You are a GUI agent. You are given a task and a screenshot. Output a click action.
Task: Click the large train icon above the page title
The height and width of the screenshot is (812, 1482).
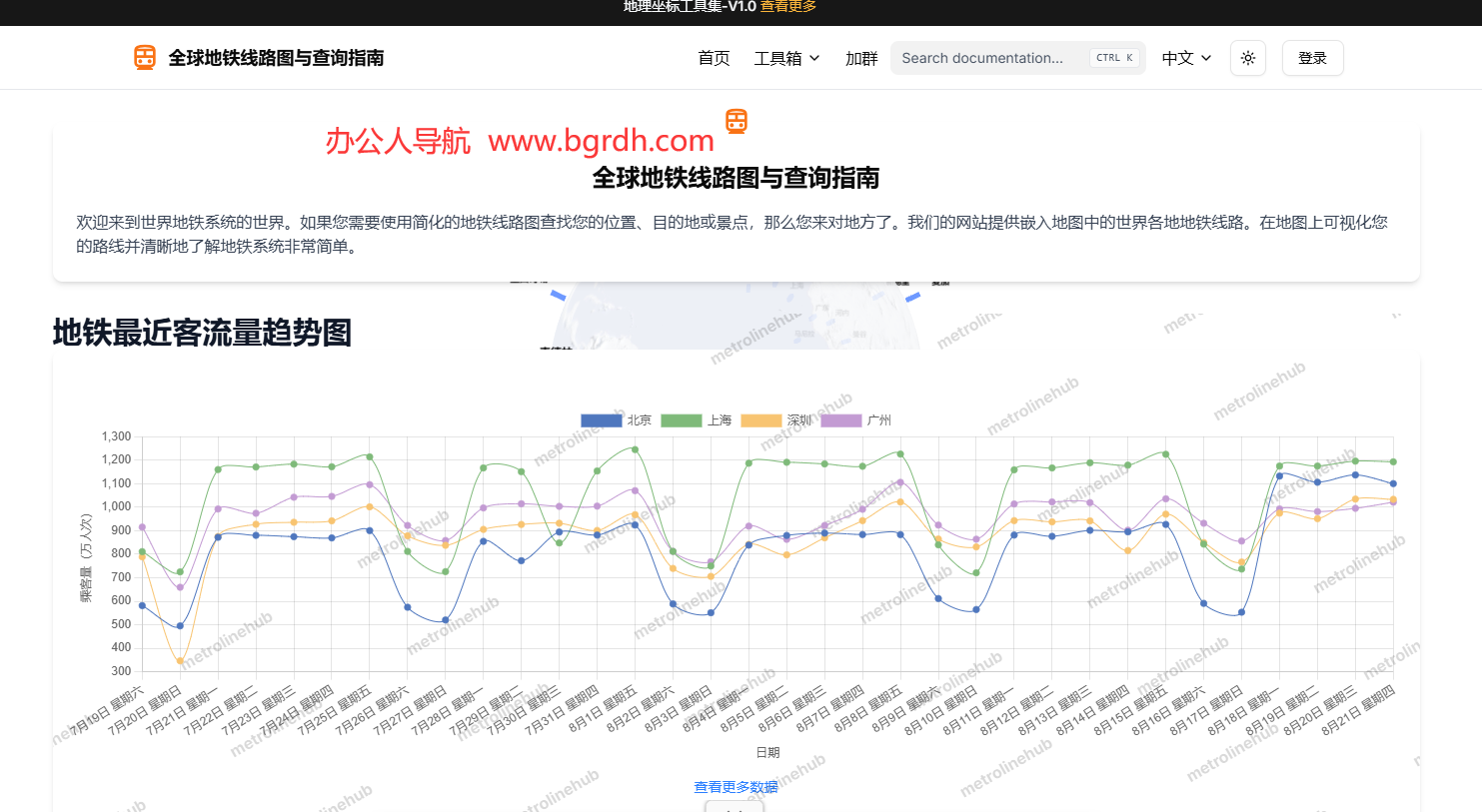[737, 122]
